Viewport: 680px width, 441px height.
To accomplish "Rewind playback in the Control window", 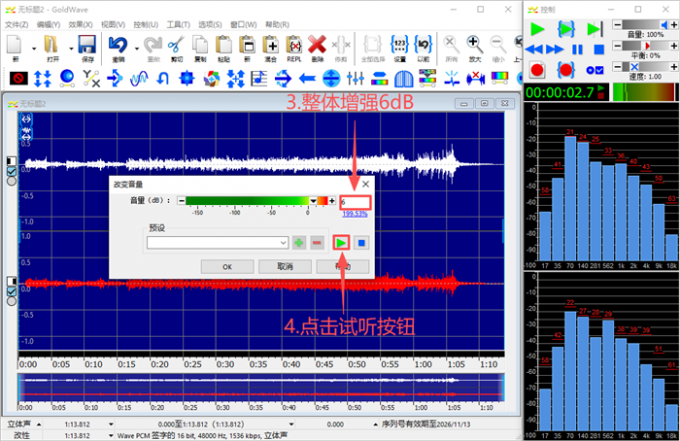I will [534, 49].
